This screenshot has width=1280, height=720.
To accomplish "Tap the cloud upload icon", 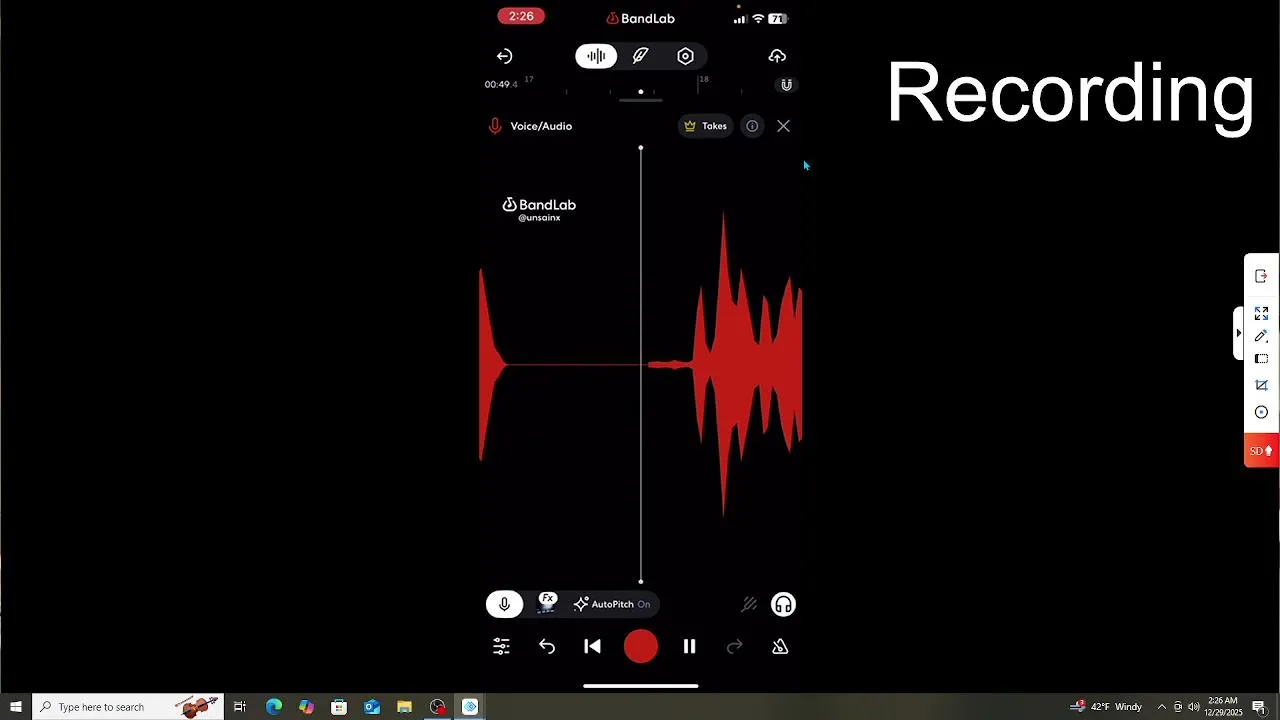I will click(x=777, y=57).
